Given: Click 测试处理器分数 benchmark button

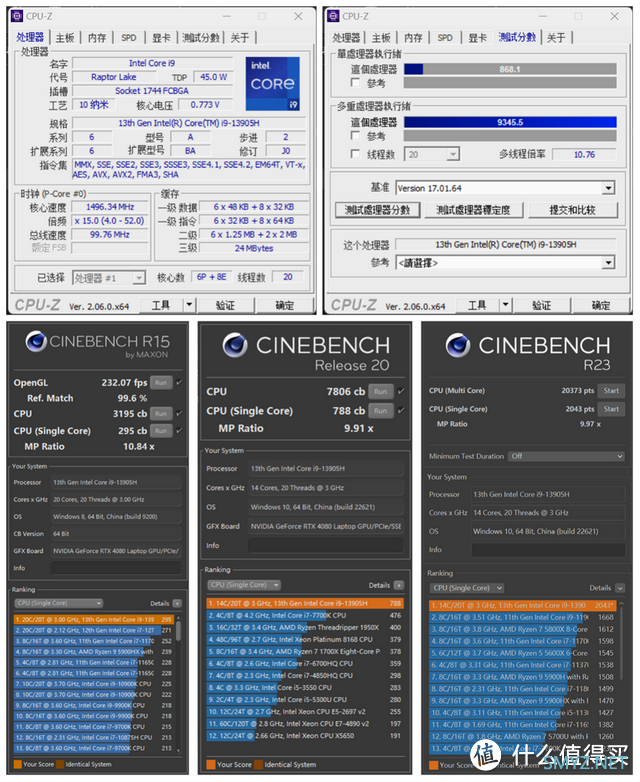Looking at the screenshot, I should [377, 210].
